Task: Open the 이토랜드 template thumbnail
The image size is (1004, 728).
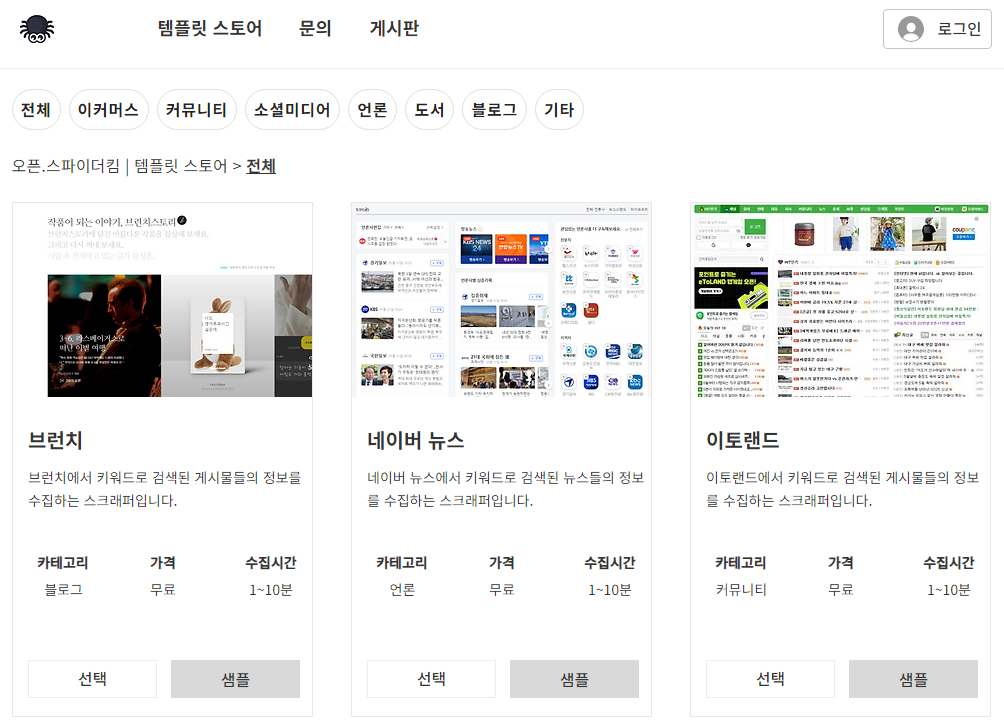Action: click(x=840, y=300)
